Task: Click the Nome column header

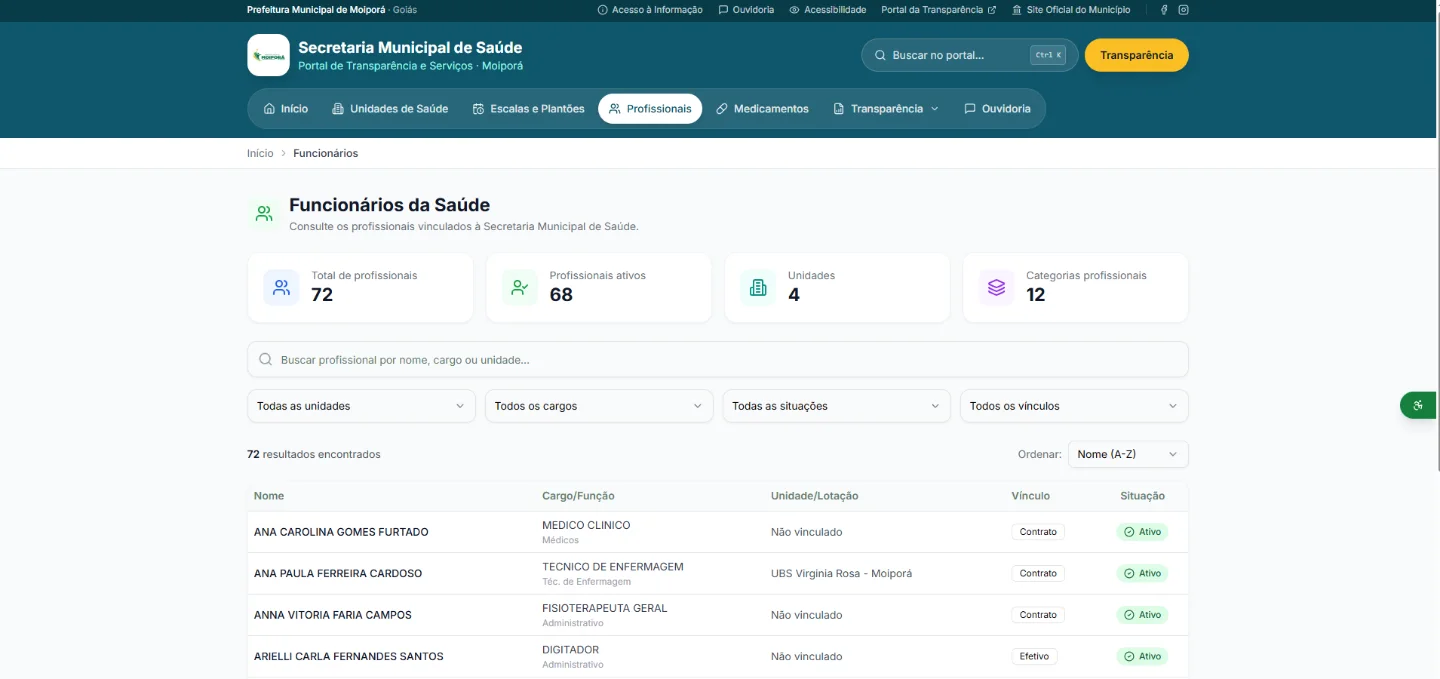Action: (x=269, y=496)
